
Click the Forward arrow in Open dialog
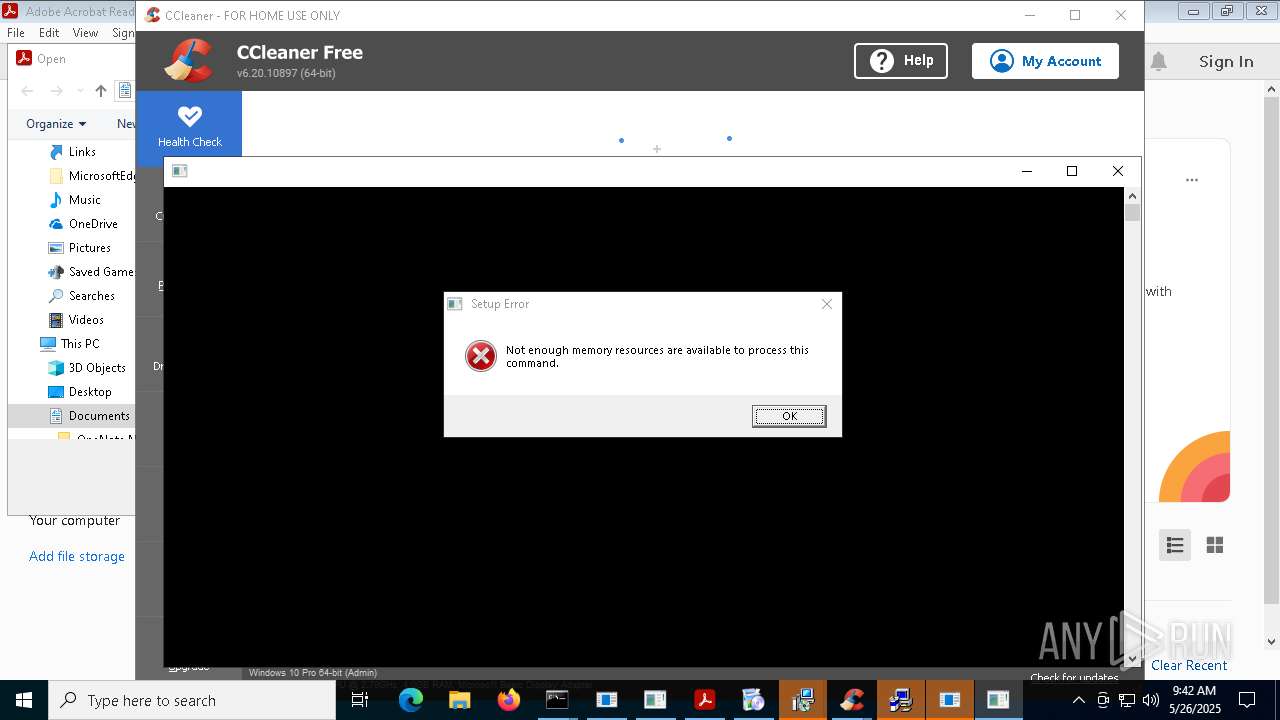click(x=57, y=91)
